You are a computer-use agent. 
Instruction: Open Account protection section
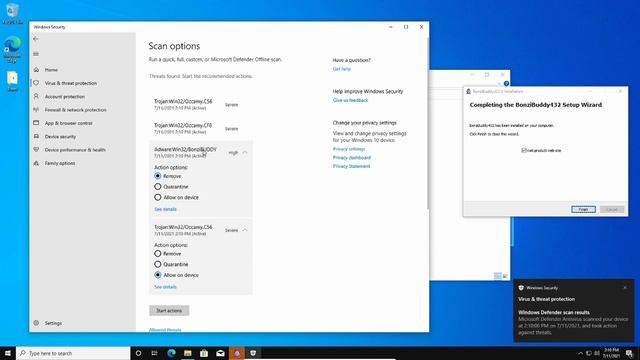[64, 96]
